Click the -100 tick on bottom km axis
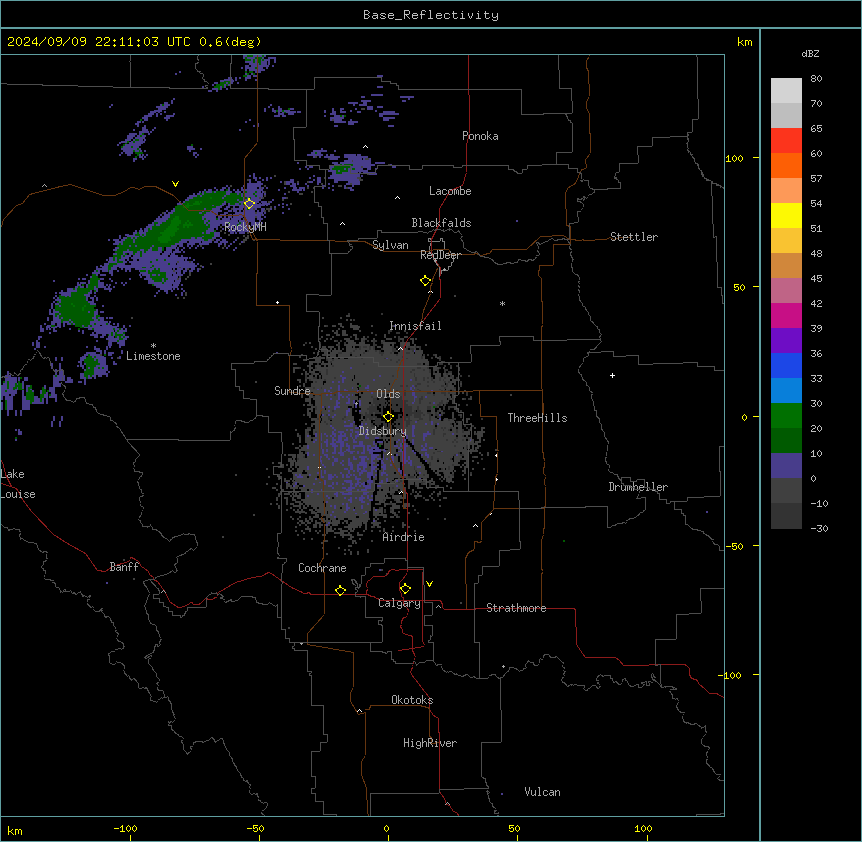This screenshot has width=862, height=842. pyautogui.click(x=125, y=828)
